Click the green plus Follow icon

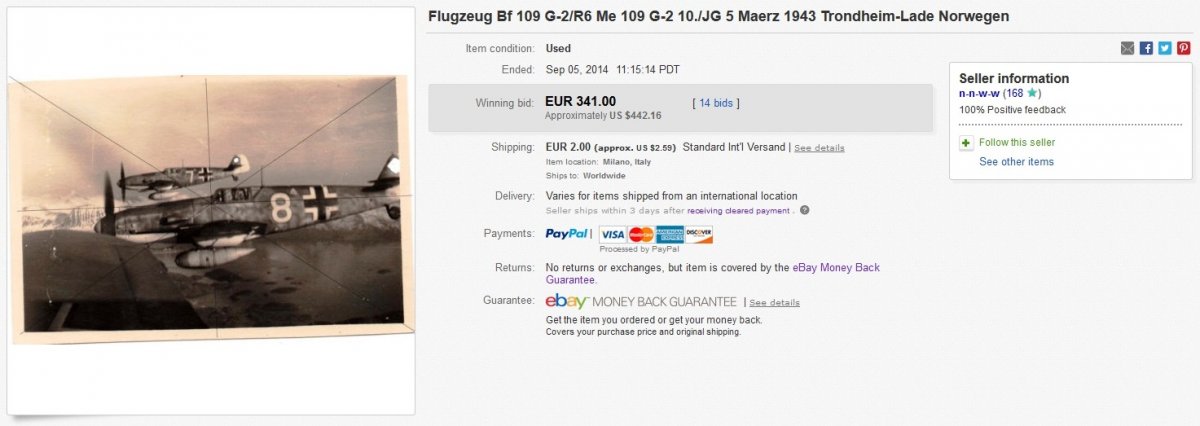[x=966, y=143]
